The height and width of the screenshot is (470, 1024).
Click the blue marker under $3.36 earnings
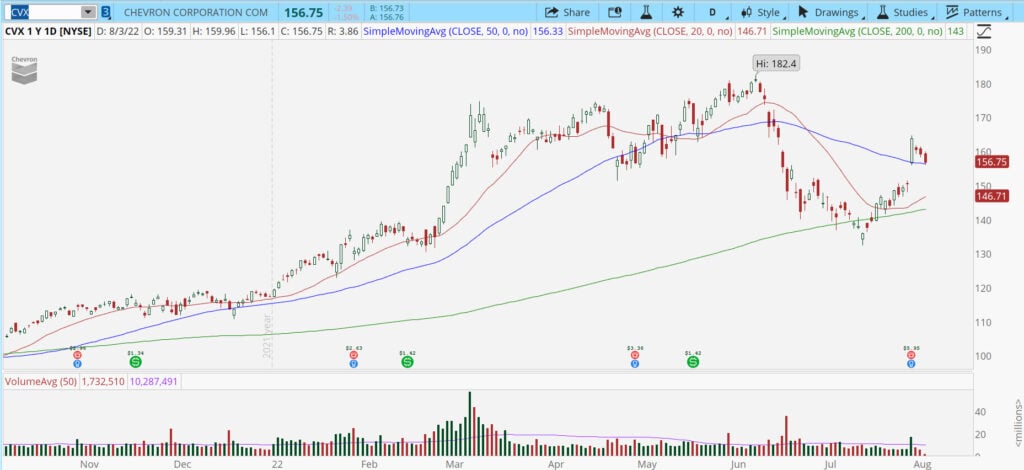[633, 364]
